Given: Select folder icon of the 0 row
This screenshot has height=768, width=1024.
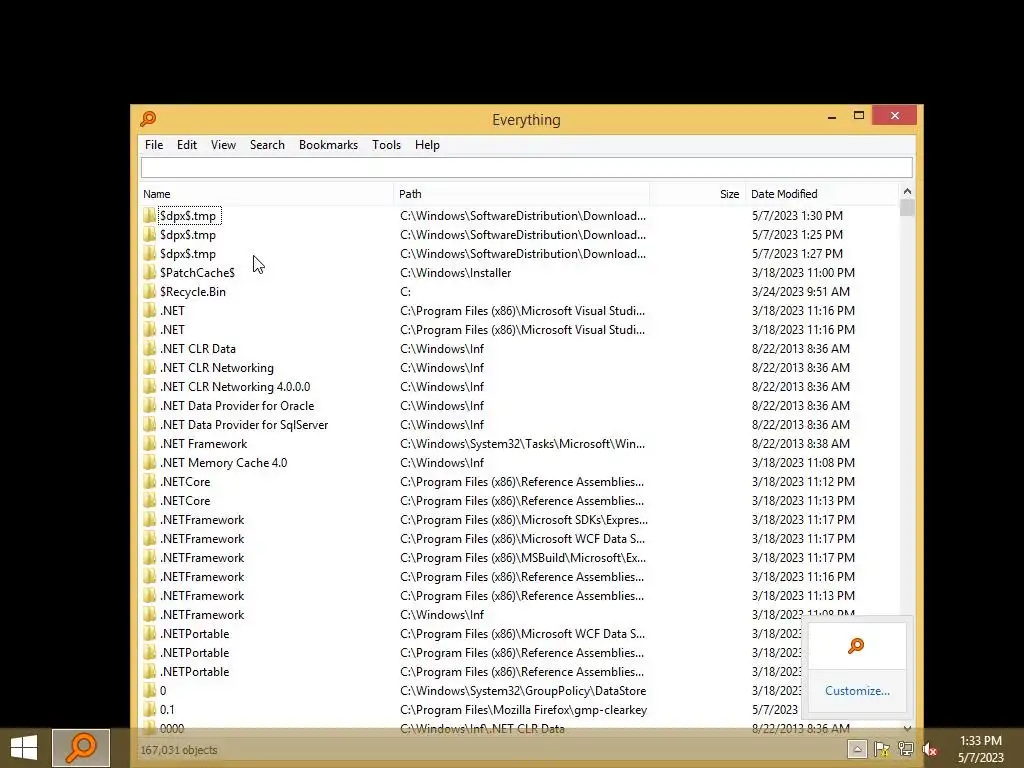Looking at the screenshot, I should tap(150, 690).
